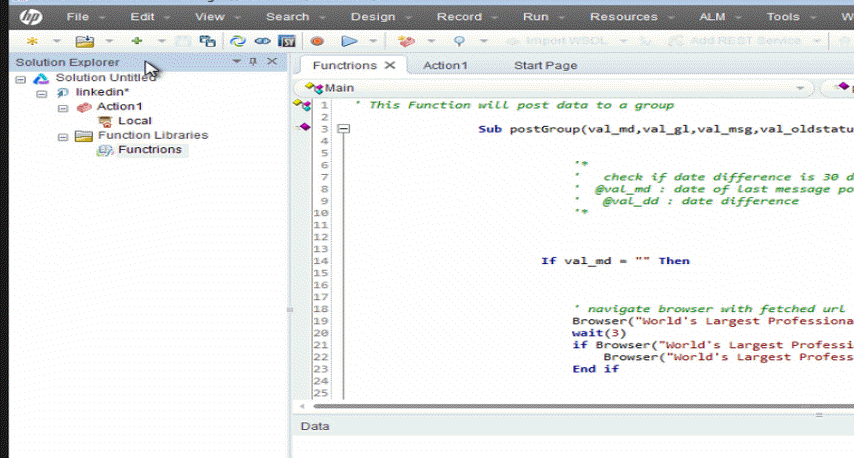Select Functrions in Function Libraries
This screenshot has height=458, width=854.
tap(149, 150)
